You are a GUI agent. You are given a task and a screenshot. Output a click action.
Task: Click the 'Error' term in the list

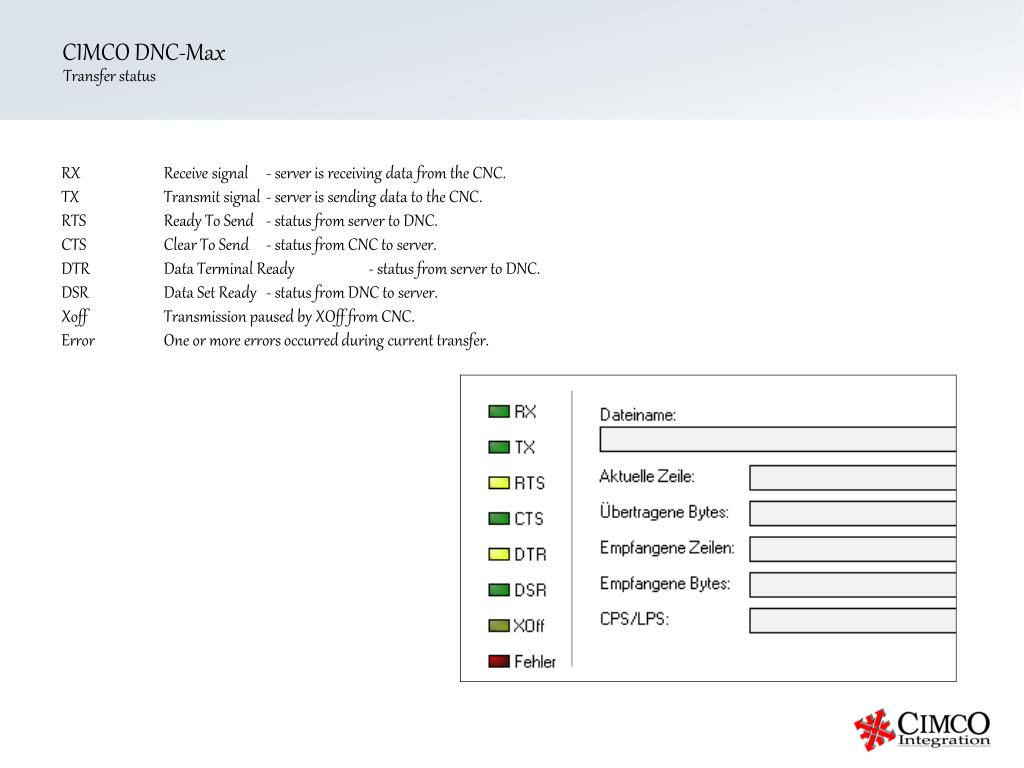pyautogui.click(x=78, y=341)
